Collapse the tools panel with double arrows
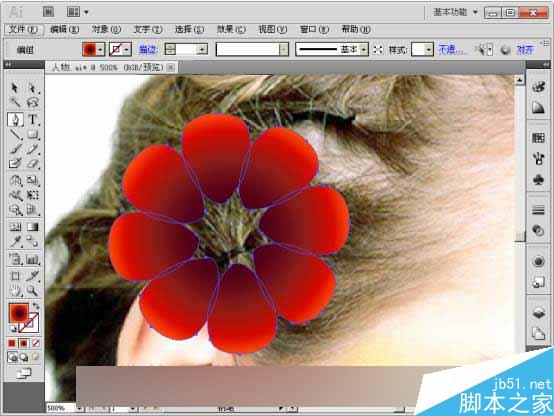Image resolution: width=554 pixels, height=416 pixels. pyautogui.click(x=8, y=65)
